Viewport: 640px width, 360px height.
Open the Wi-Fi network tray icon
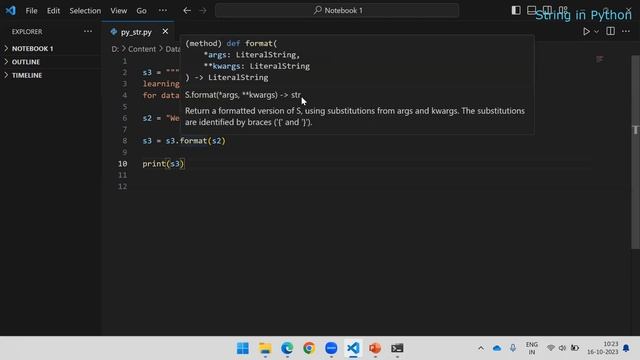pos(551,348)
